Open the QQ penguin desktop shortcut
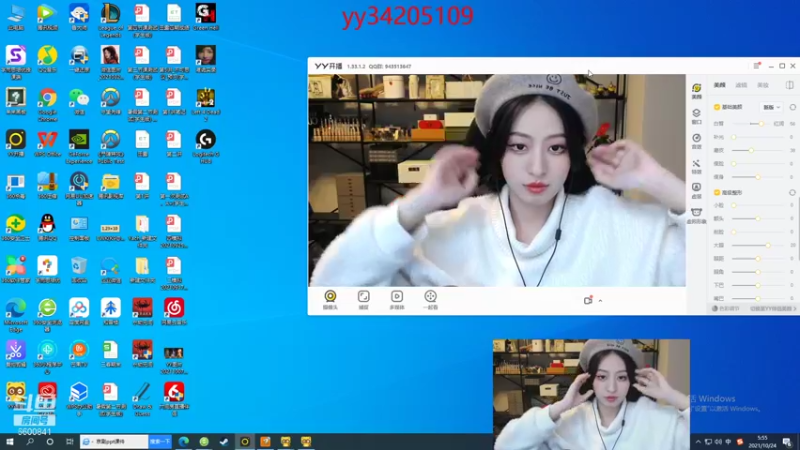 47,227
